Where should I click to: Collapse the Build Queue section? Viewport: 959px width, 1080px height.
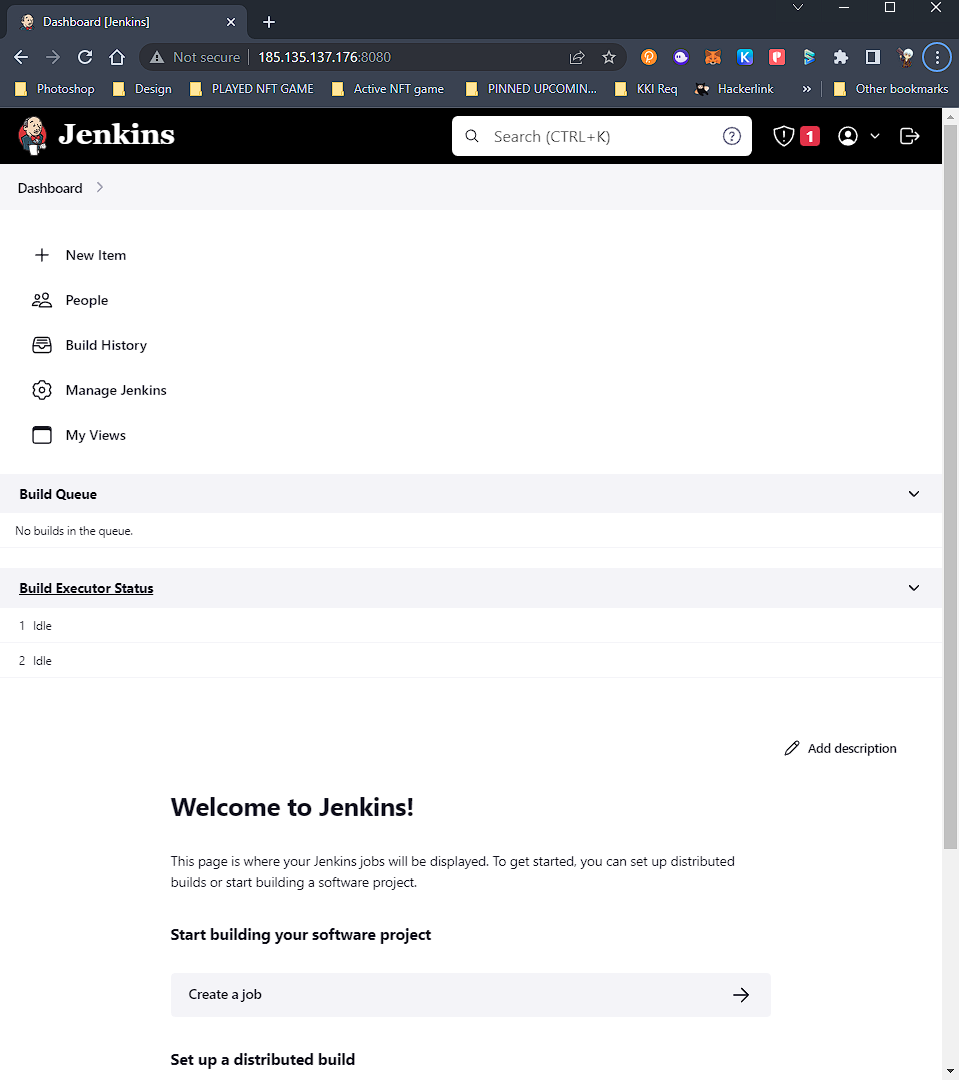click(913, 493)
